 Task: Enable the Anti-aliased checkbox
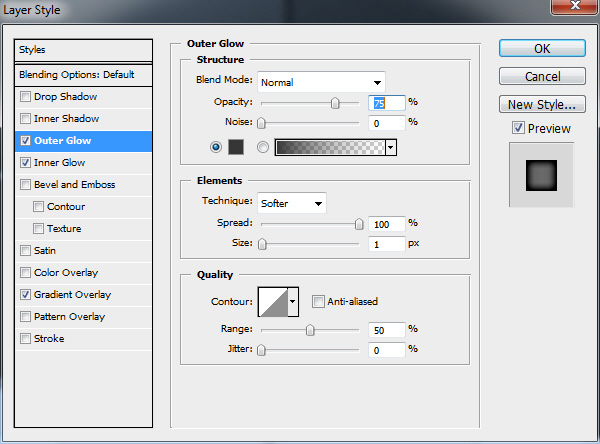tap(318, 302)
